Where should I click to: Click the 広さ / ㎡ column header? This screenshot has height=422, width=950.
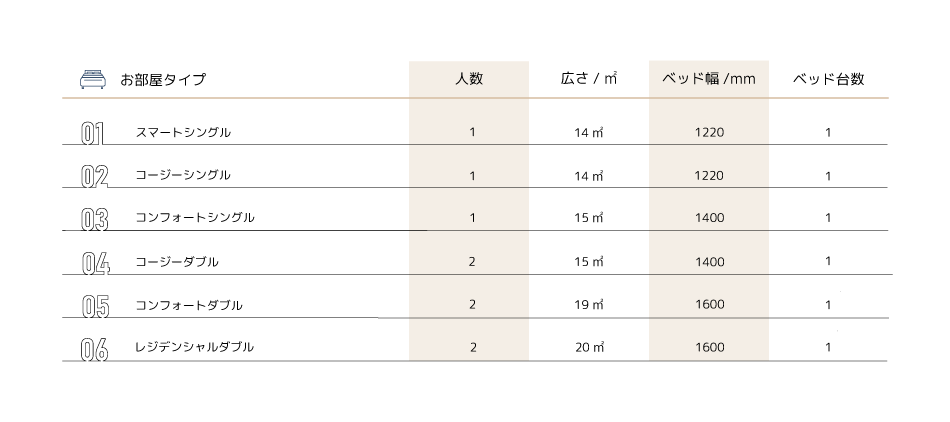coord(588,78)
